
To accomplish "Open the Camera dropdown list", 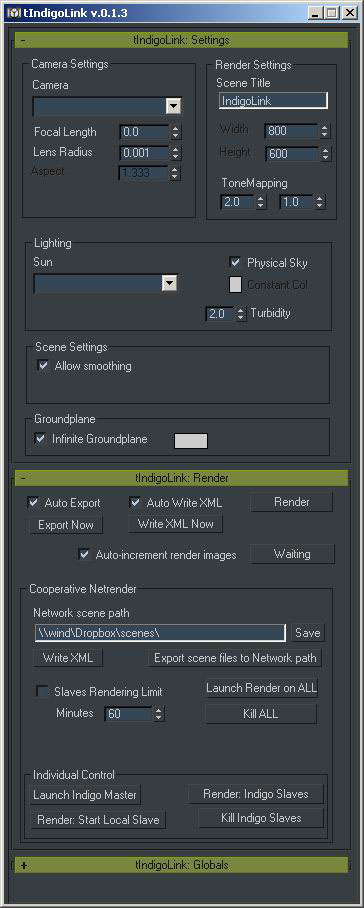I will click(173, 106).
